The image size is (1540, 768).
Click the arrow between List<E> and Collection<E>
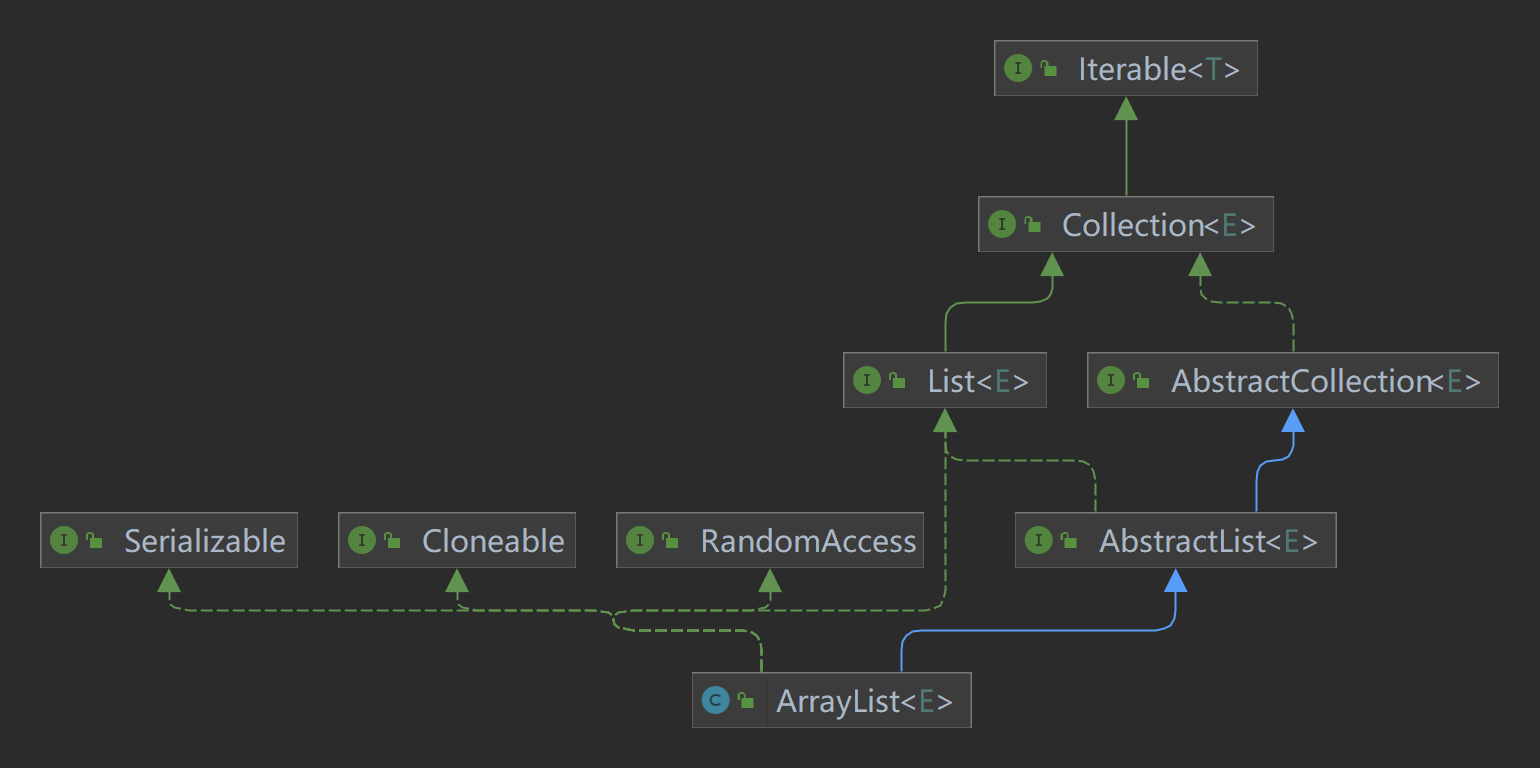[1052, 265]
